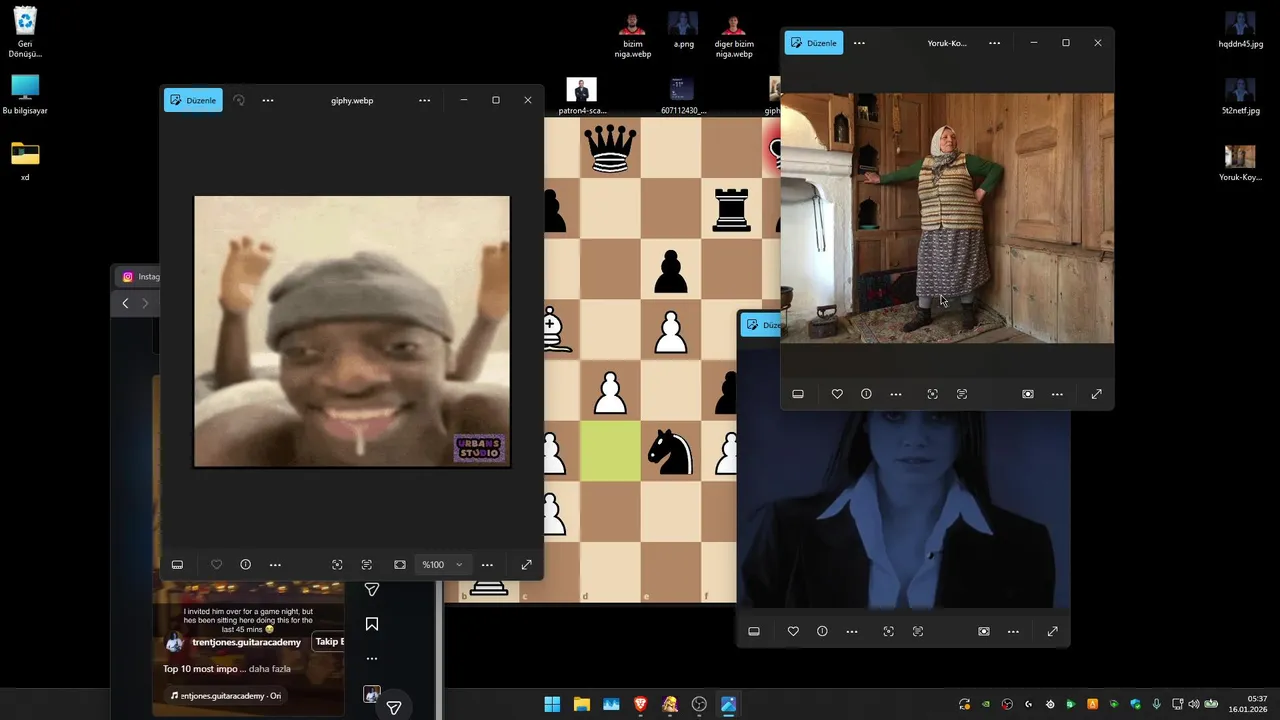Viewport: 1280px width, 720px height.
Task: Favorite the blue woman photo with the heart
Action: click(x=793, y=631)
